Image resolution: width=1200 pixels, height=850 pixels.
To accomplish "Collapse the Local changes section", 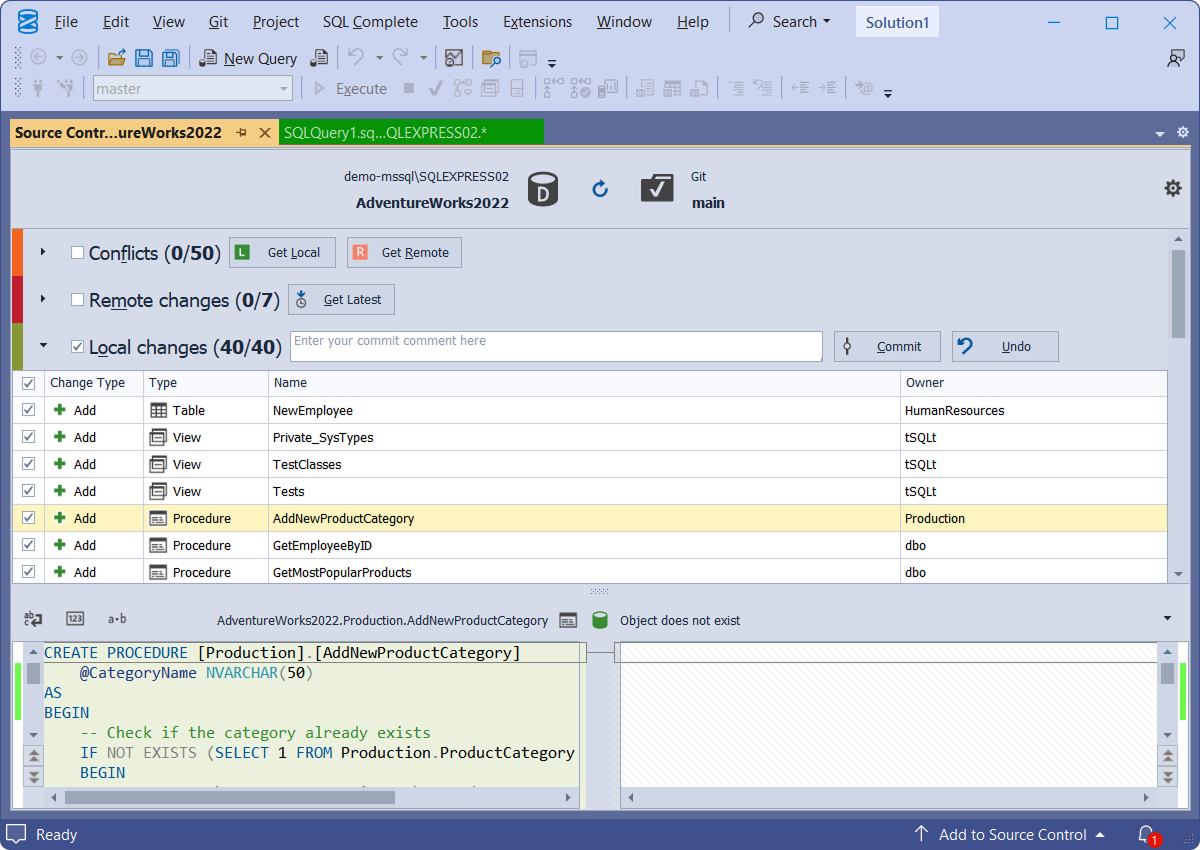I will coord(43,346).
